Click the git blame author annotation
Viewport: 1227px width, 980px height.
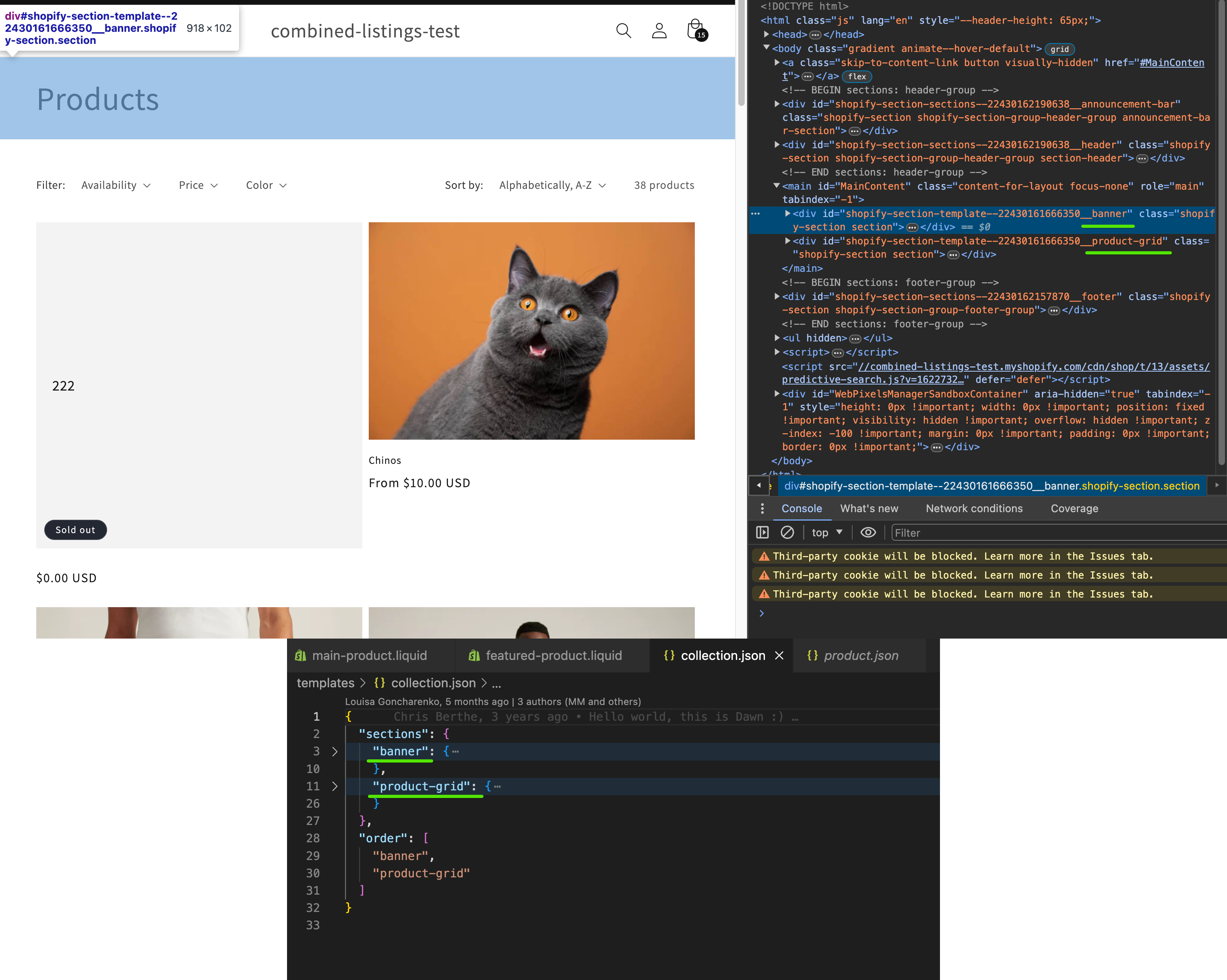493,701
